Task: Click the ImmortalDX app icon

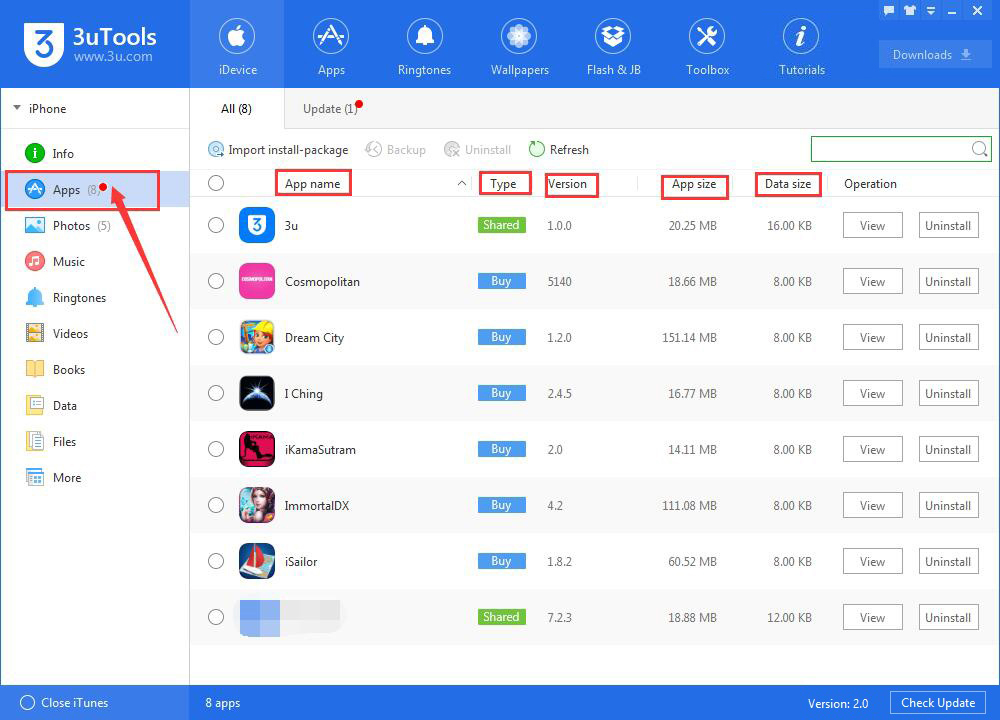Action: tap(256, 505)
